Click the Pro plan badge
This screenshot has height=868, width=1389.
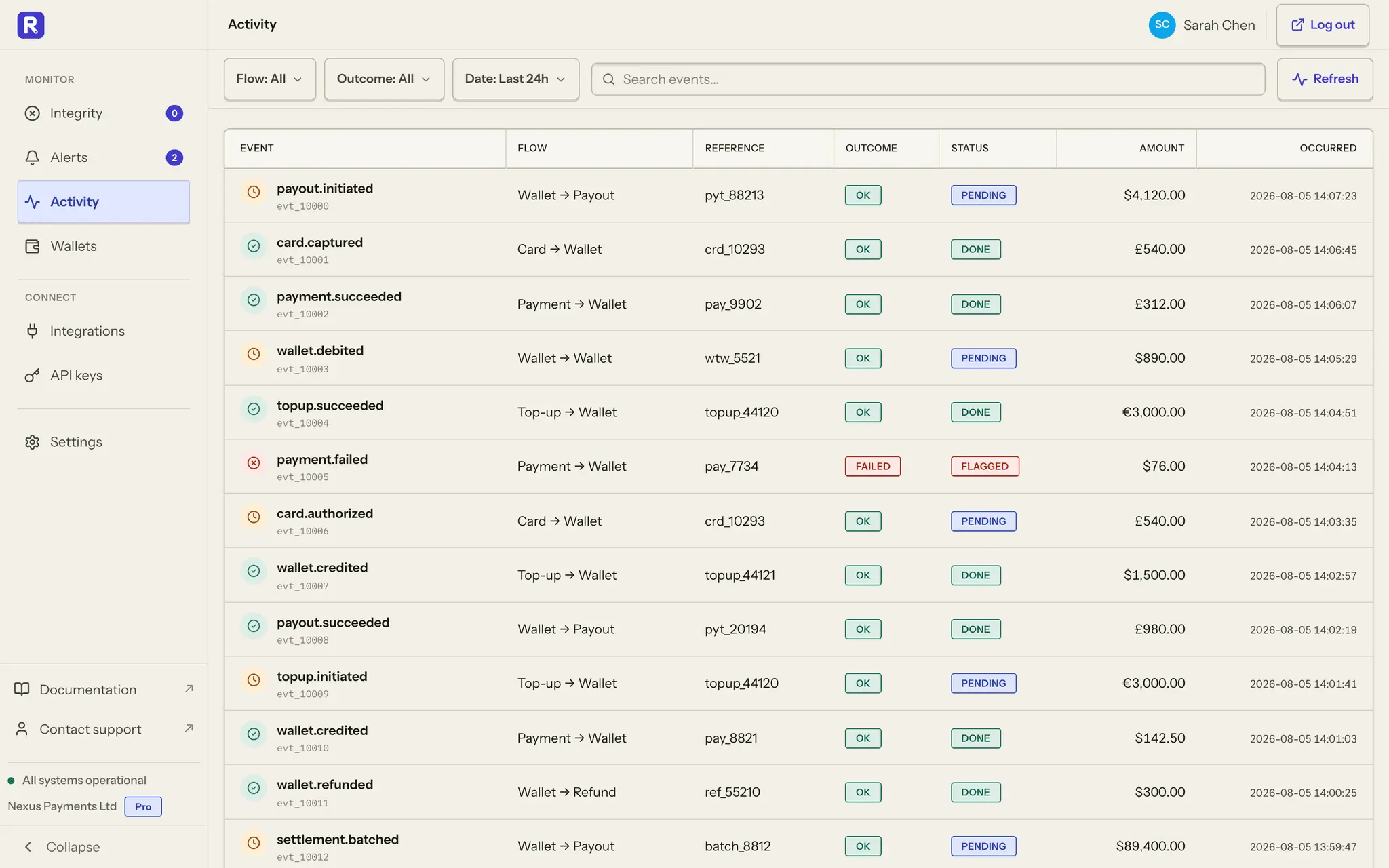click(143, 807)
